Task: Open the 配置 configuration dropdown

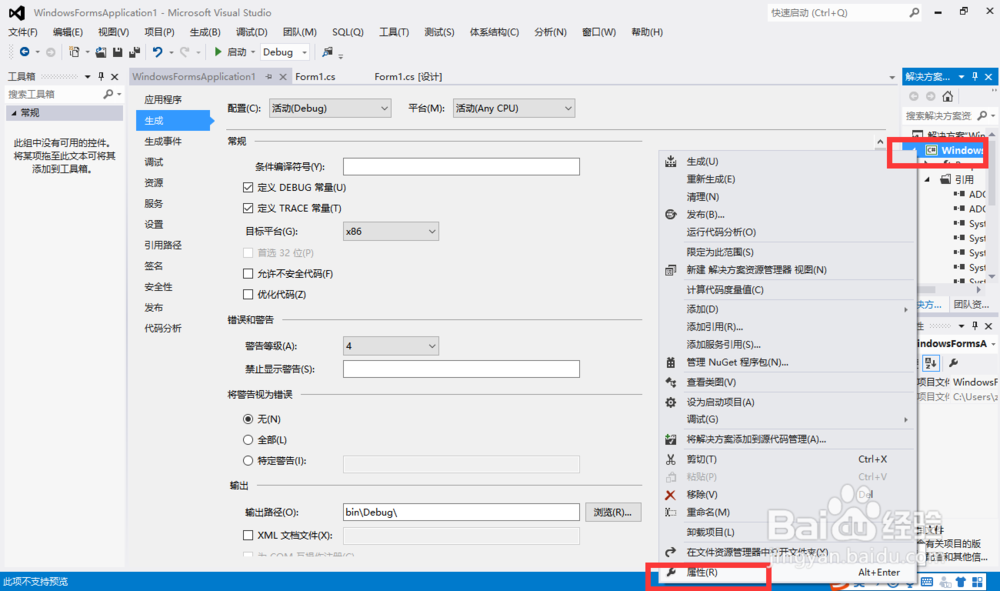Action: [330, 108]
